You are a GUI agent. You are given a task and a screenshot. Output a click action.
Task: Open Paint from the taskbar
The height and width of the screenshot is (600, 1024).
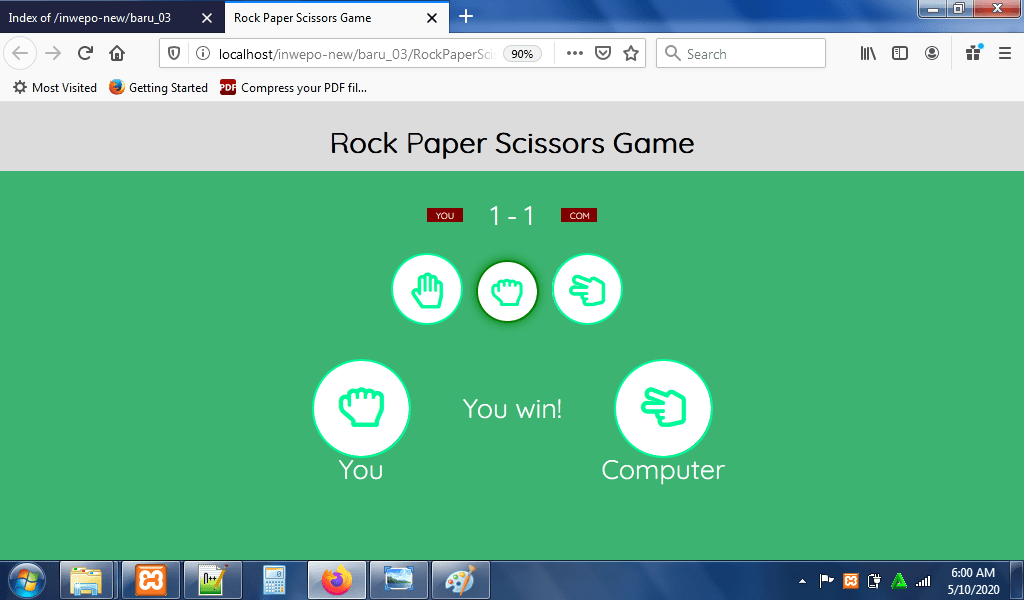[460, 580]
